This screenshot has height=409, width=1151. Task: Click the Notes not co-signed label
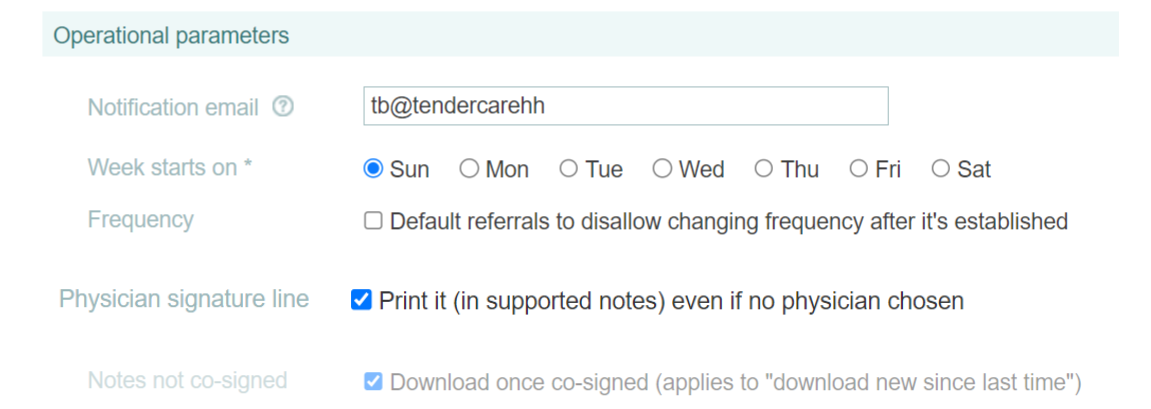[x=187, y=381]
